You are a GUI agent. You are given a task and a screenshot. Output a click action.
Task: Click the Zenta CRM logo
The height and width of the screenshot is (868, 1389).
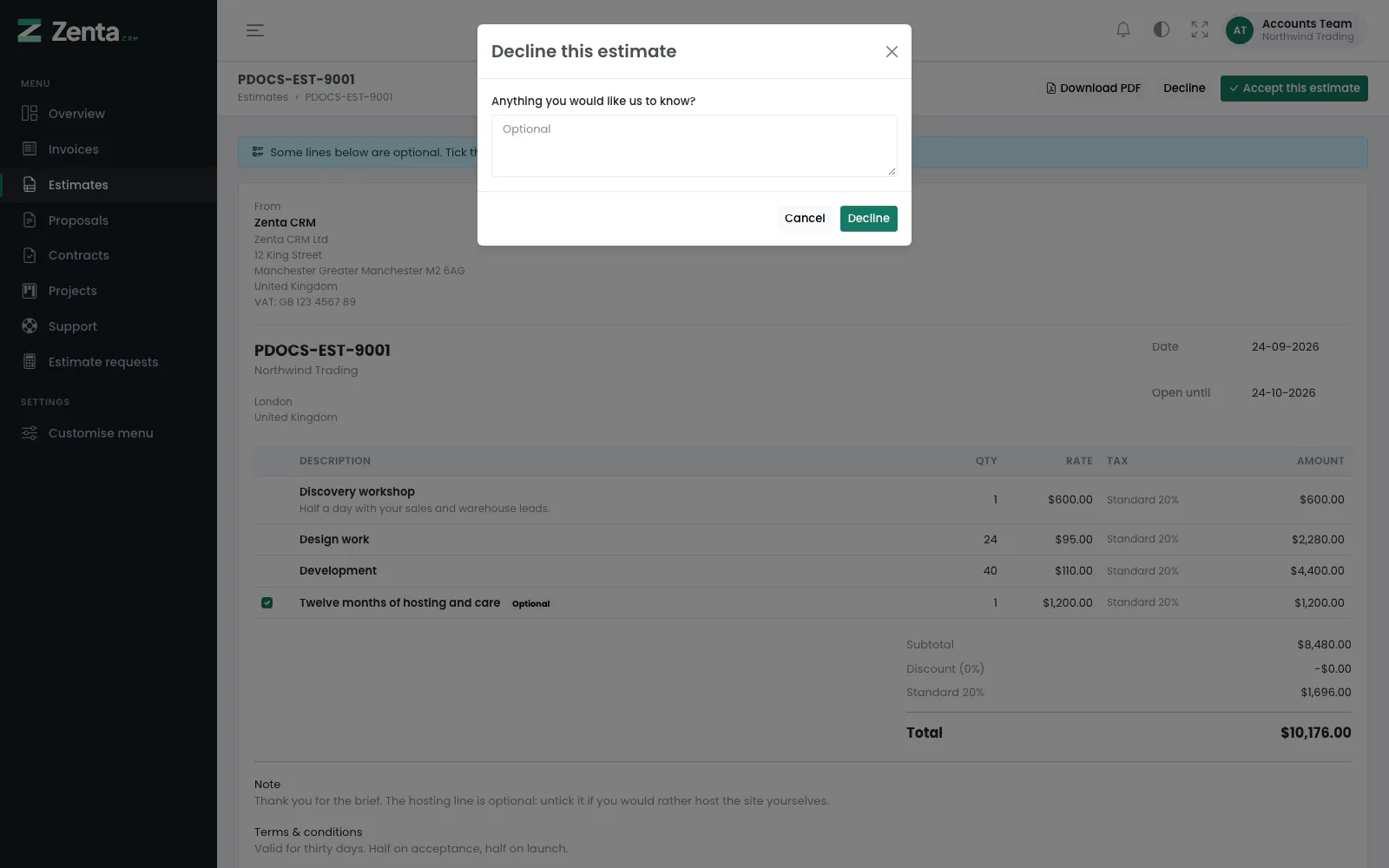(77, 31)
